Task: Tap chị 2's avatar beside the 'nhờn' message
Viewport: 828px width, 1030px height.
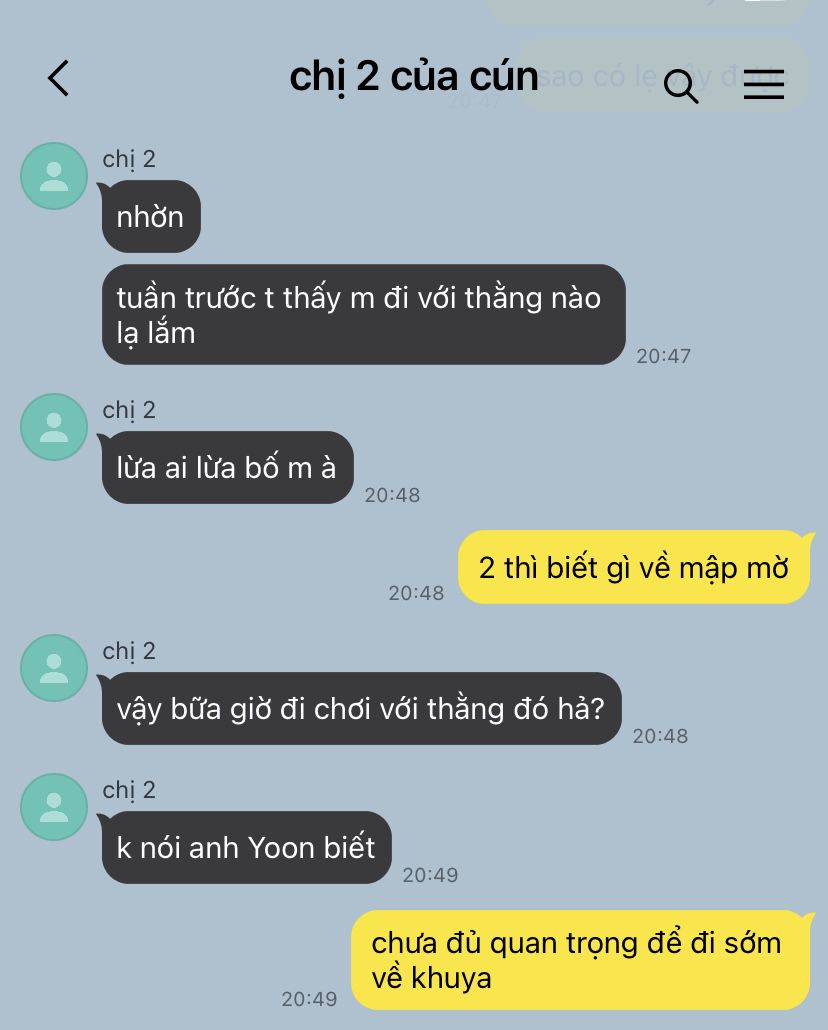Action: tap(54, 176)
